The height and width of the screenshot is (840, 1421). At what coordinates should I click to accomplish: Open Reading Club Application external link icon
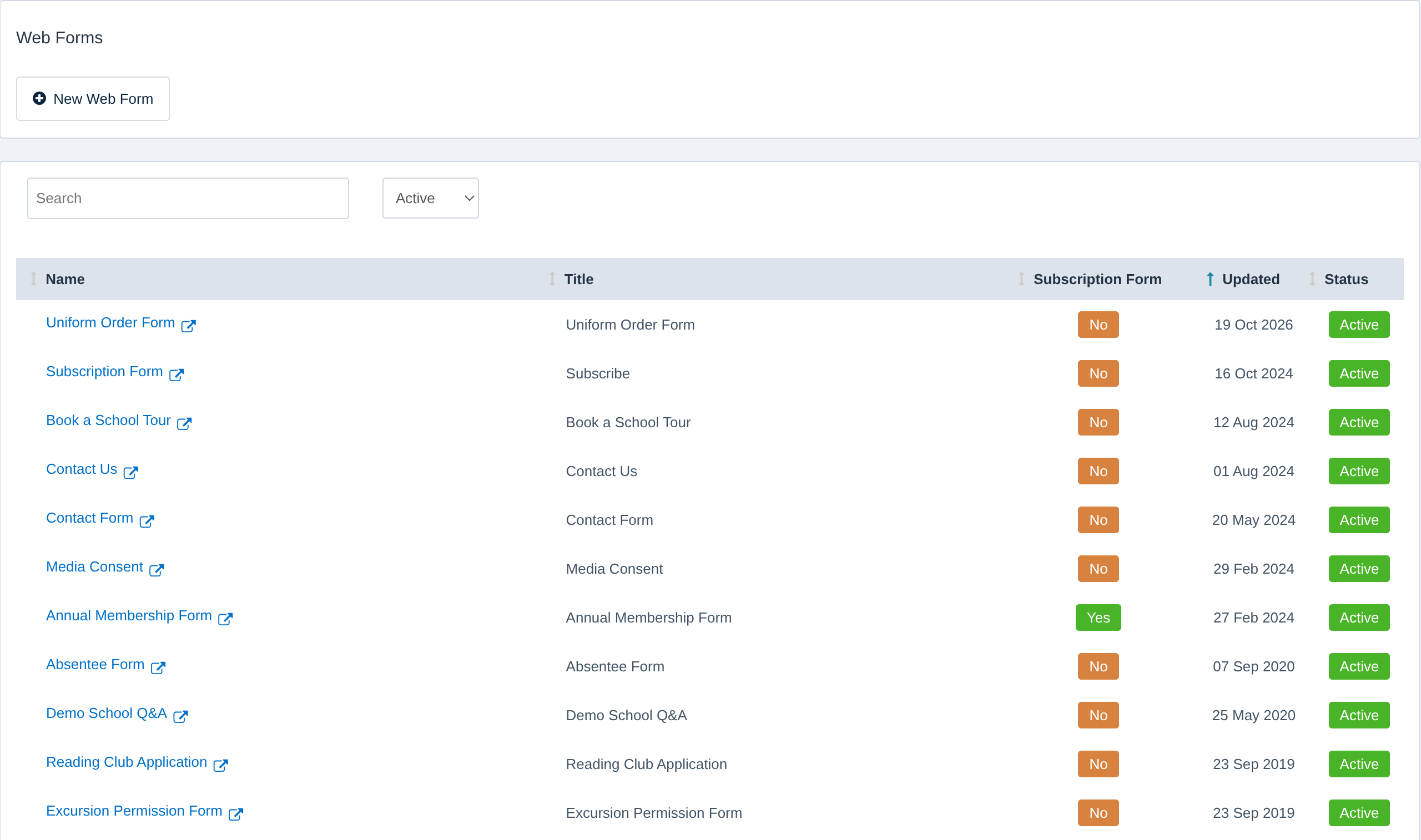[221, 766]
